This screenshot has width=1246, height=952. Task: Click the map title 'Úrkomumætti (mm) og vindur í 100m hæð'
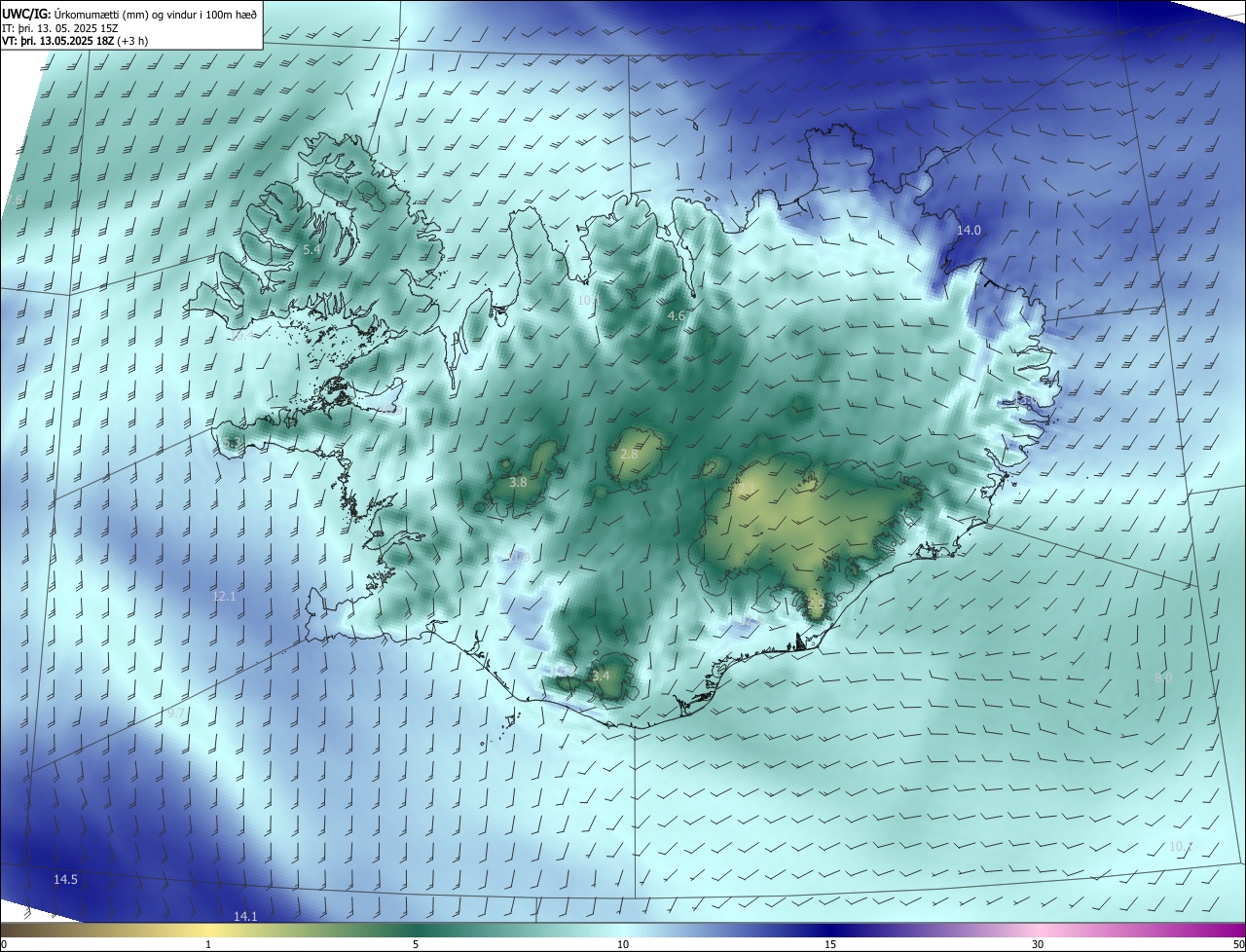point(155,13)
